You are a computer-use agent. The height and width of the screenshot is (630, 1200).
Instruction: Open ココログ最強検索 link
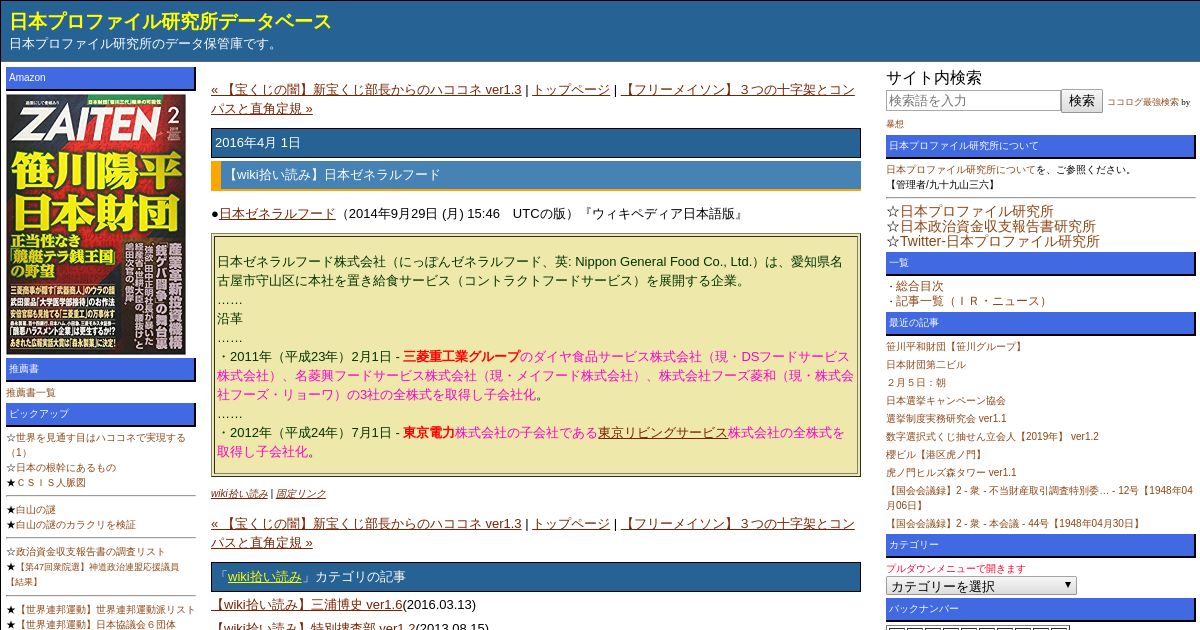(1142, 102)
